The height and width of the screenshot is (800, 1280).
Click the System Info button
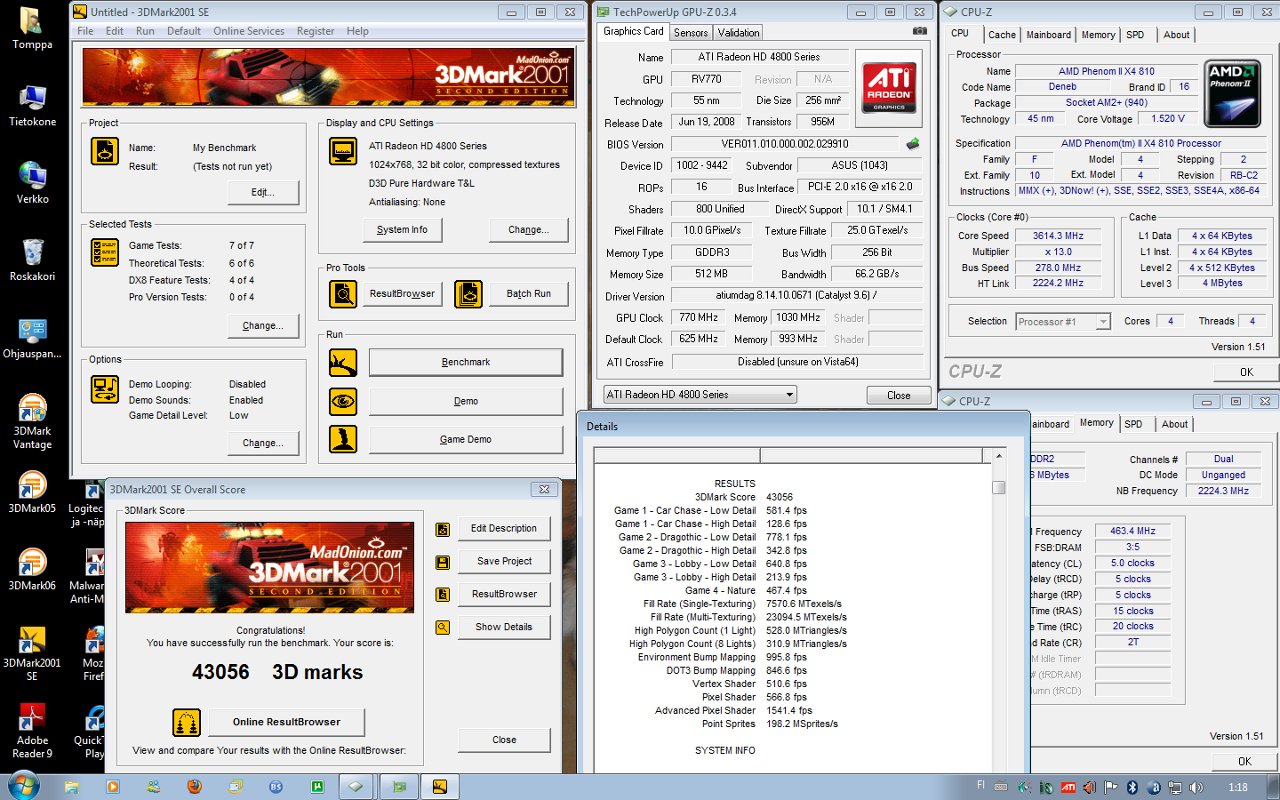click(x=402, y=230)
